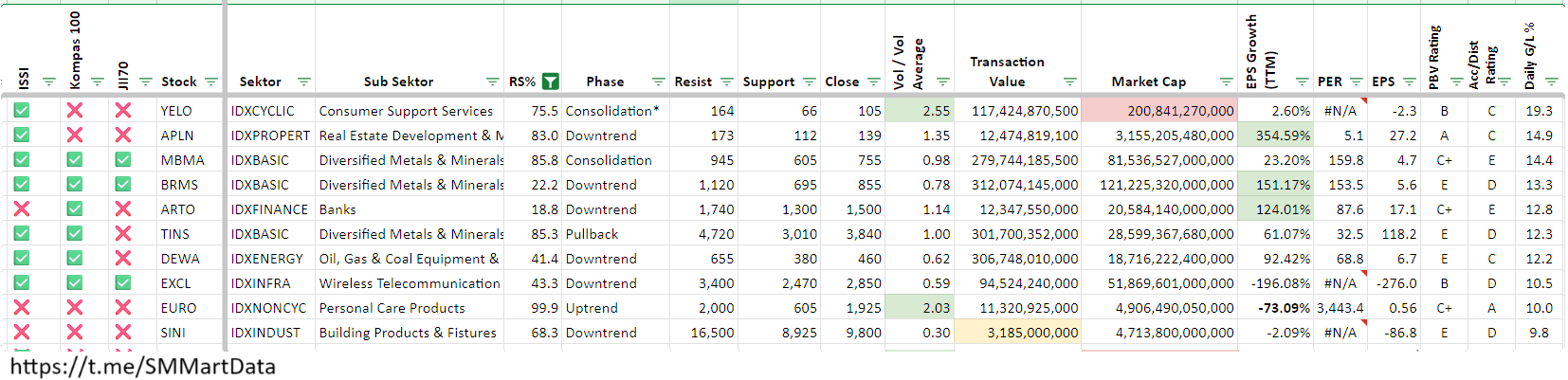
Task: Select the Uptrend phase cell for EURO
Action: (592, 308)
